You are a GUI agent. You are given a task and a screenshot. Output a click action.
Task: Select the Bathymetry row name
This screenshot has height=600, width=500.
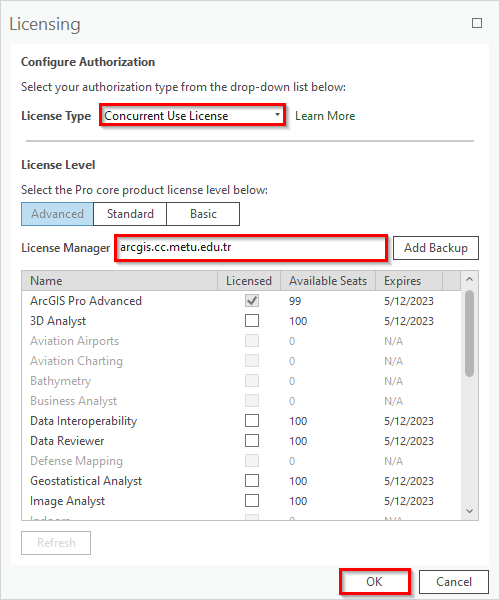[61, 381]
